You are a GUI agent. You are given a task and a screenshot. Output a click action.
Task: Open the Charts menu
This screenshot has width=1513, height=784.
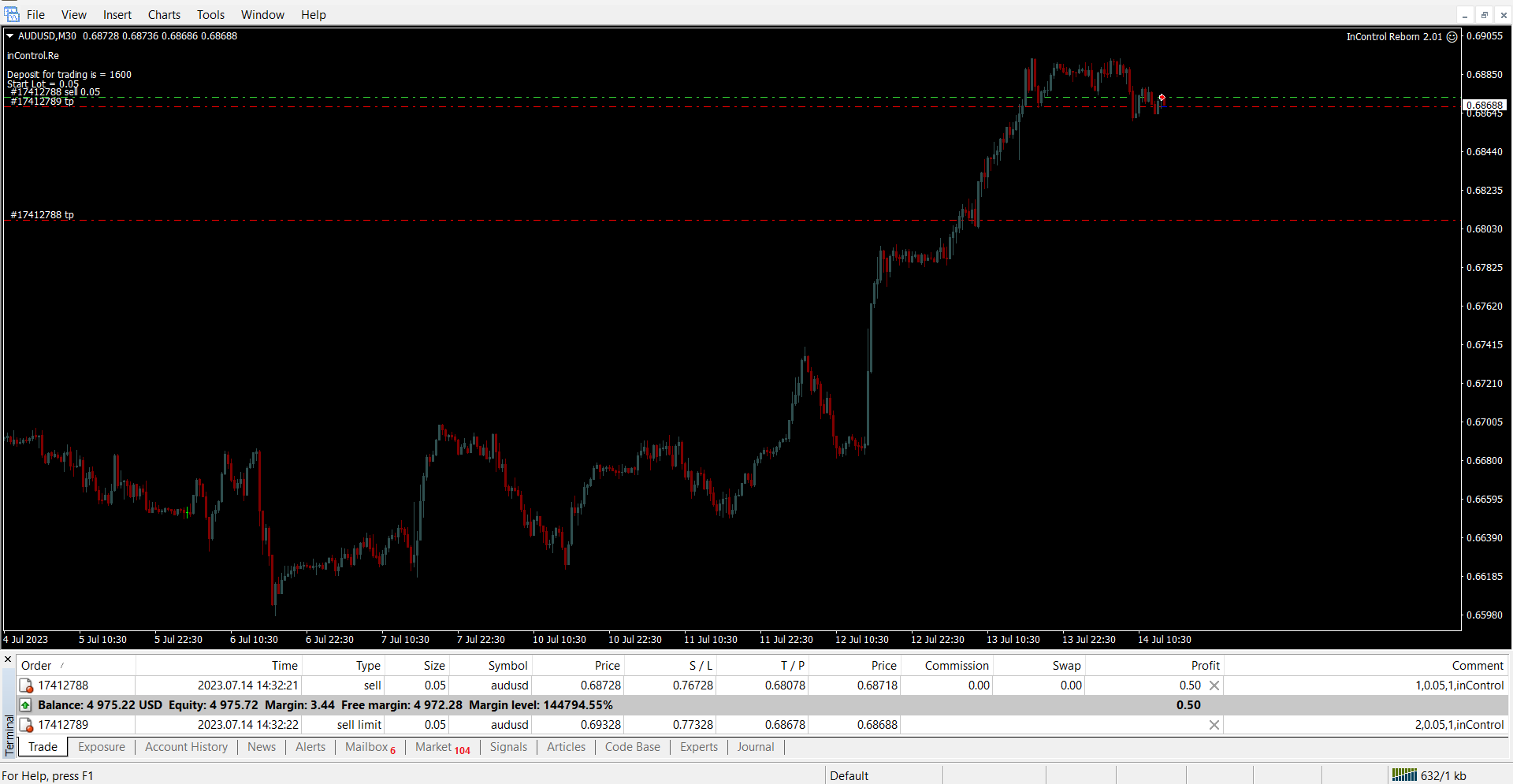[164, 15]
